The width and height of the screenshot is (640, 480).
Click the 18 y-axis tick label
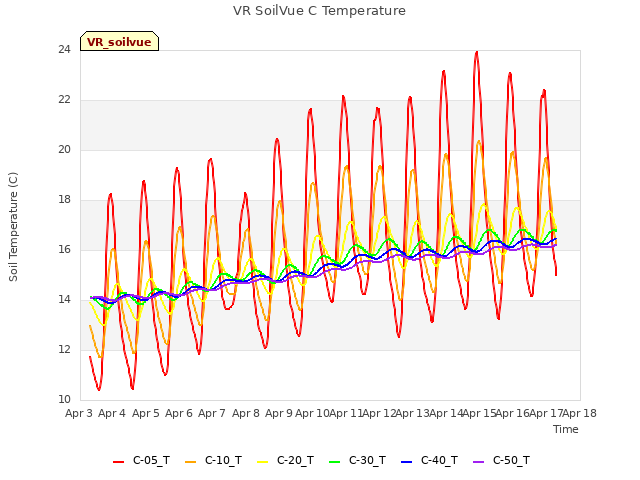[x=64, y=200]
